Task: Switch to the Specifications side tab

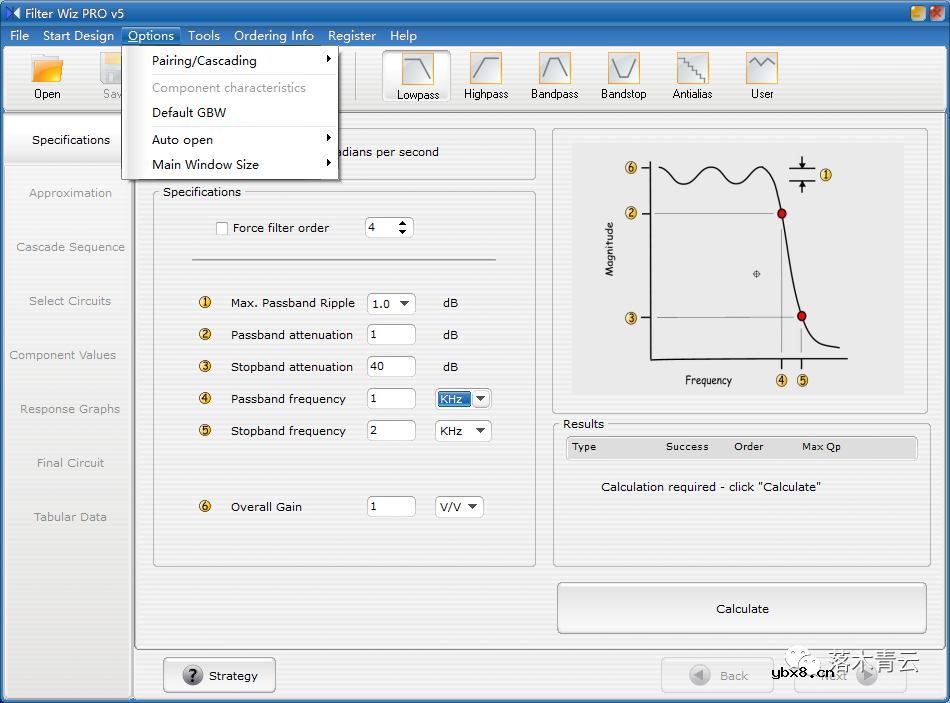Action: tap(70, 140)
